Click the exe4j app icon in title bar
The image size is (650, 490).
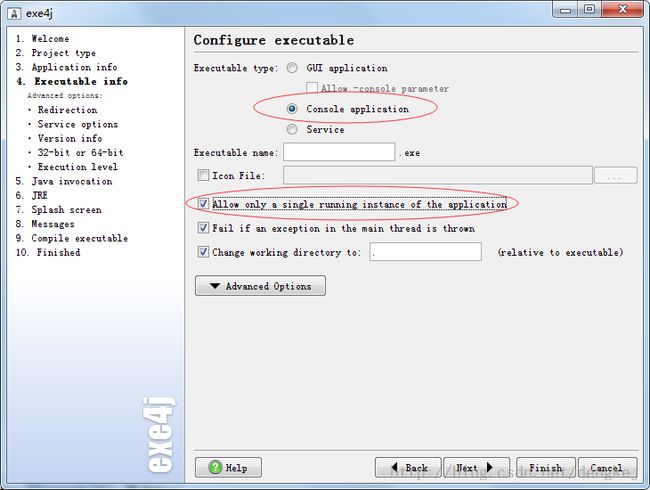(x=14, y=13)
